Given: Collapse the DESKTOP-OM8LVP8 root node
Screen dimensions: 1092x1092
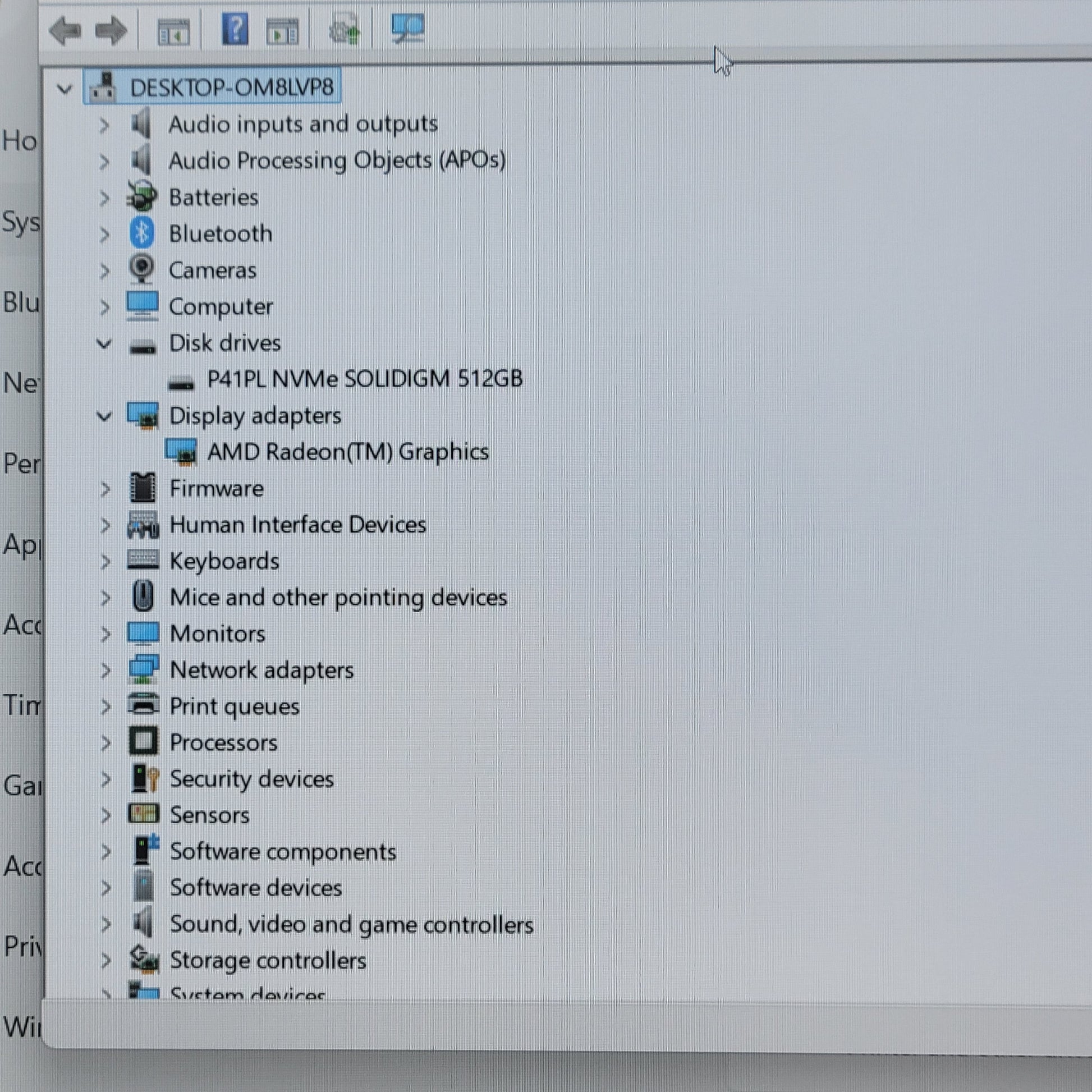Looking at the screenshot, I should tap(65, 89).
